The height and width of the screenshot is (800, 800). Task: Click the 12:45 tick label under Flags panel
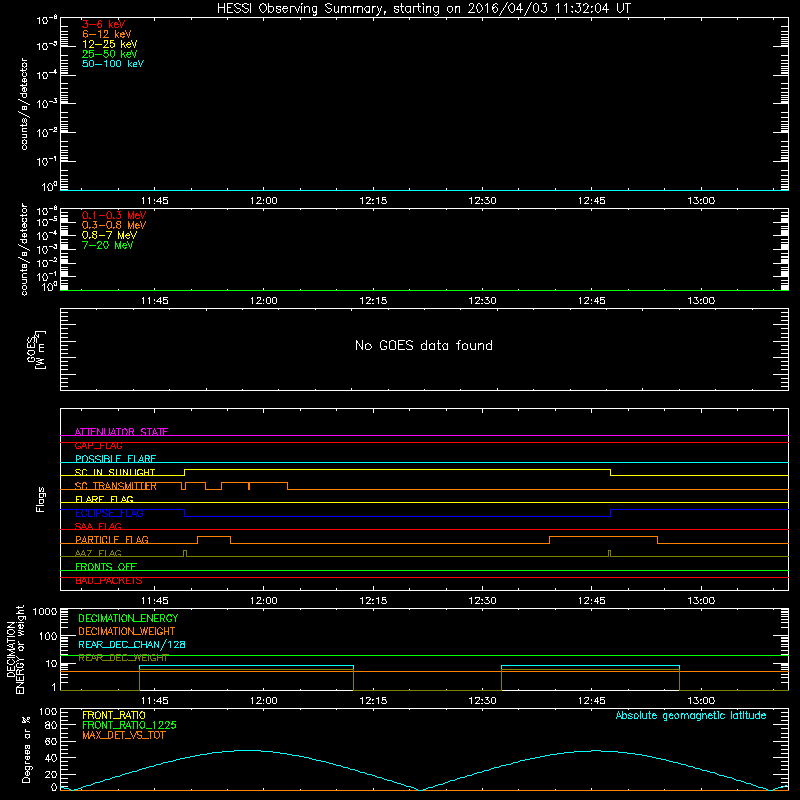[x=591, y=601]
